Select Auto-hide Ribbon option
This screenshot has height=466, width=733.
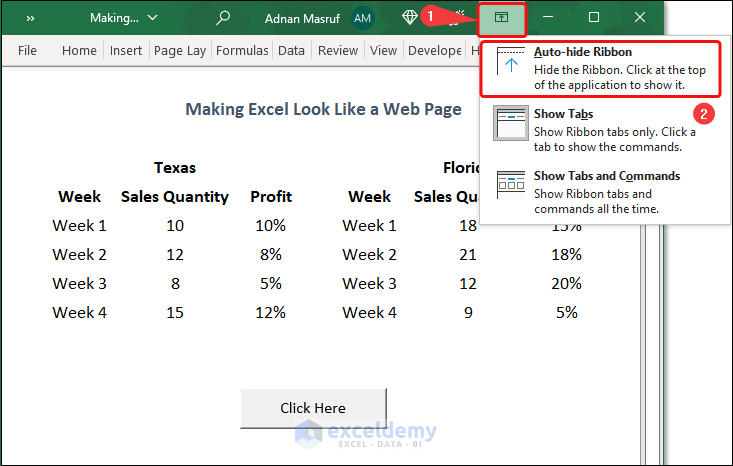coord(601,69)
